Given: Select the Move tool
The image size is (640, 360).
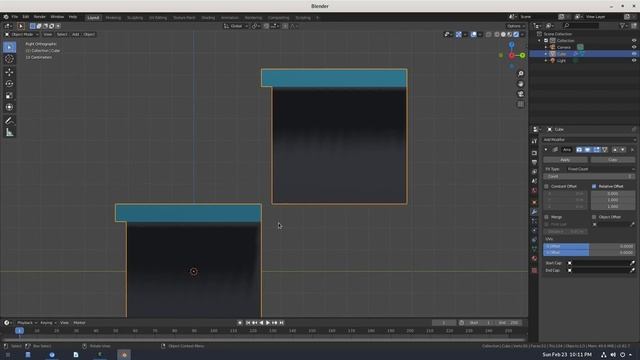Looking at the screenshot, I should click(9, 72).
